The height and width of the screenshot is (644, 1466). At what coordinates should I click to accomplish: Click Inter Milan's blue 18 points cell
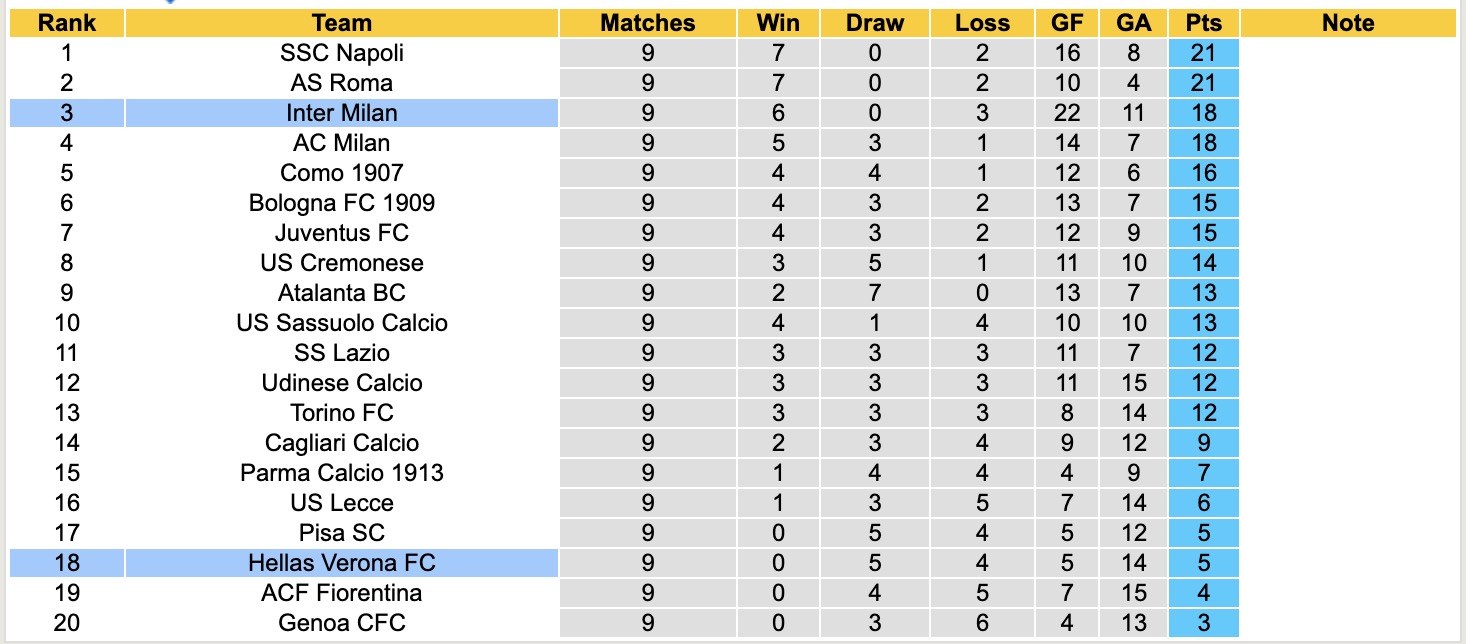tap(1204, 113)
